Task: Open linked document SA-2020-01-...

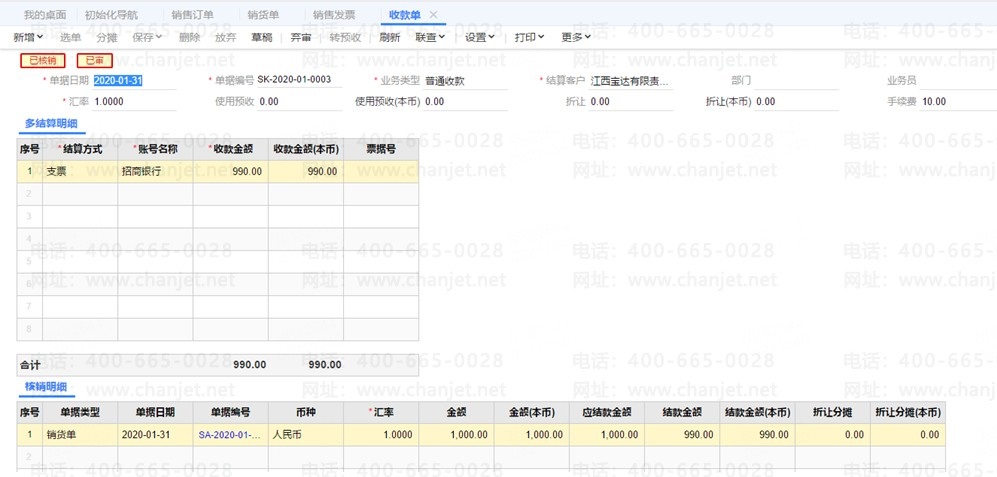Action: [x=230, y=435]
